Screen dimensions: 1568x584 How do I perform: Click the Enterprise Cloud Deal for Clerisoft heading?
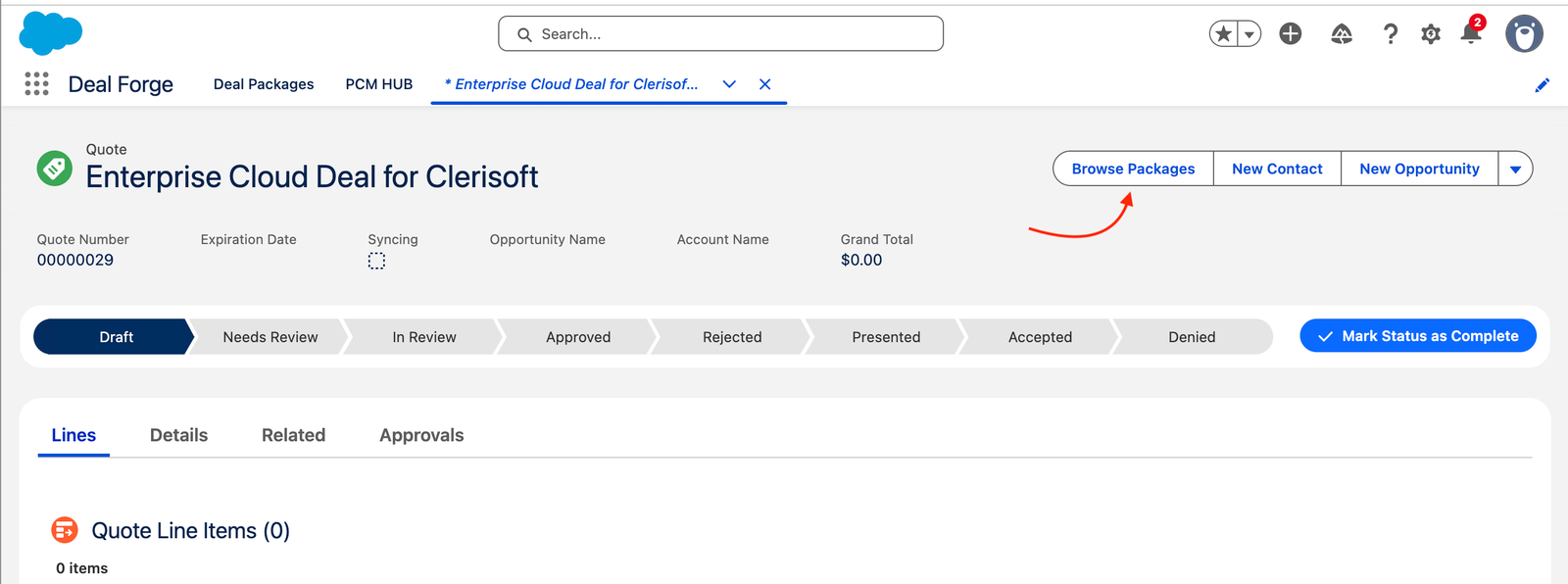click(312, 176)
